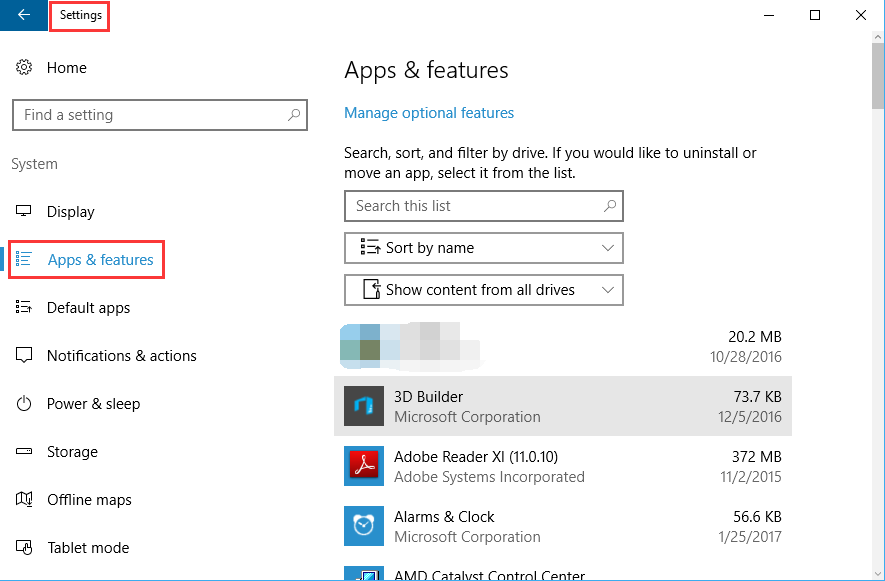The height and width of the screenshot is (581, 885).
Task: Select the 3D Builder app name
Action: tap(428, 396)
